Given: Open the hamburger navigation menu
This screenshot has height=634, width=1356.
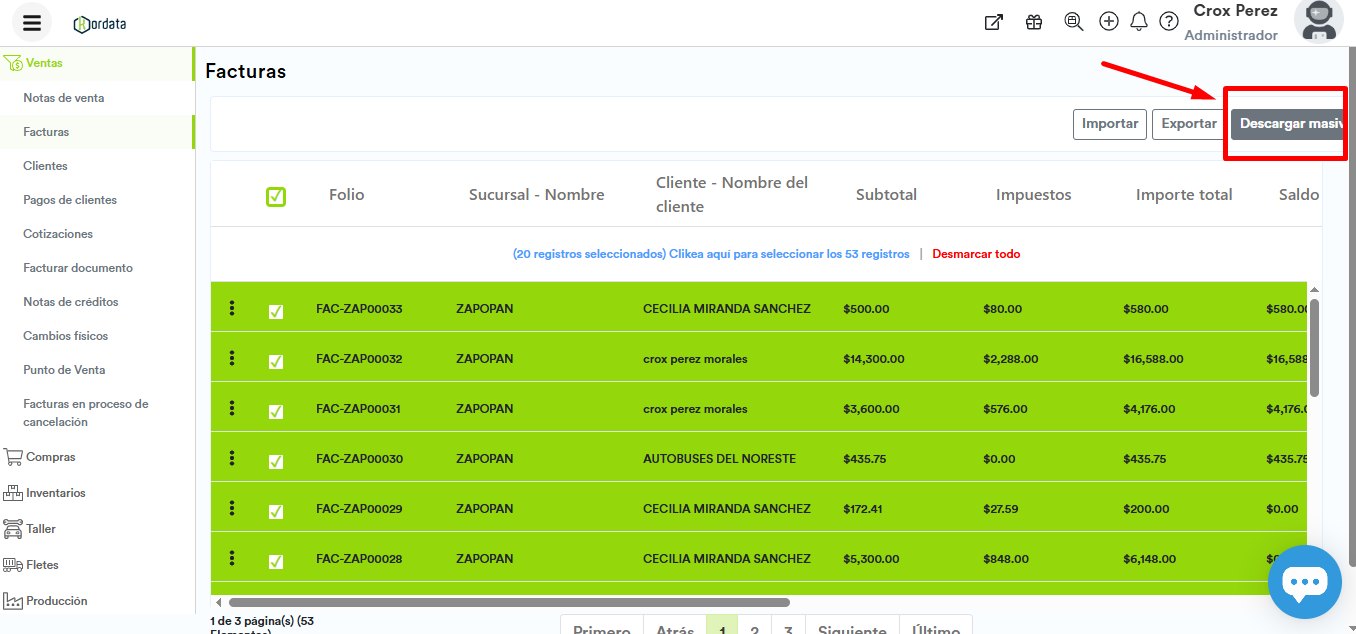Looking at the screenshot, I should [32, 23].
